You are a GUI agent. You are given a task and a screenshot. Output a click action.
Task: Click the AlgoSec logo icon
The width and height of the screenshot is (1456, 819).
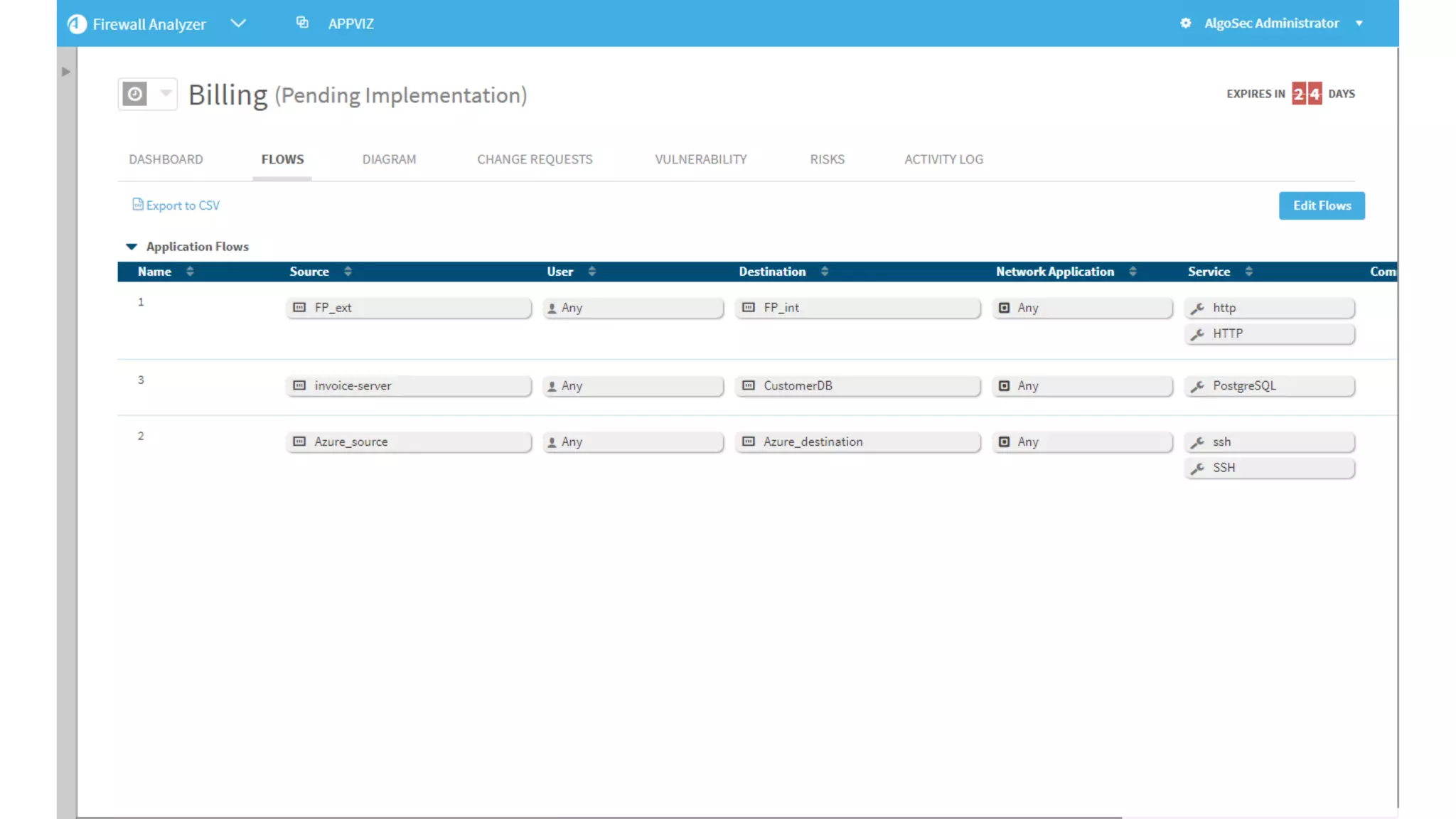pos(77,24)
